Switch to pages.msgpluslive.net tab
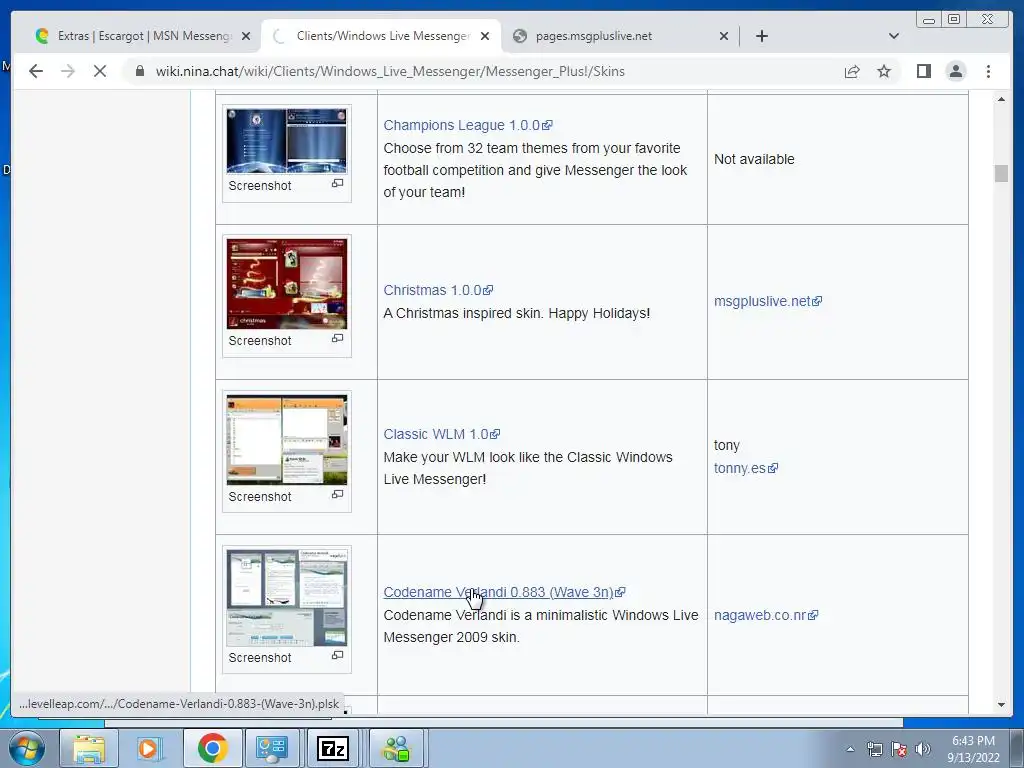Image resolution: width=1024 pixels, height=768 pixels. coord(593,36)
